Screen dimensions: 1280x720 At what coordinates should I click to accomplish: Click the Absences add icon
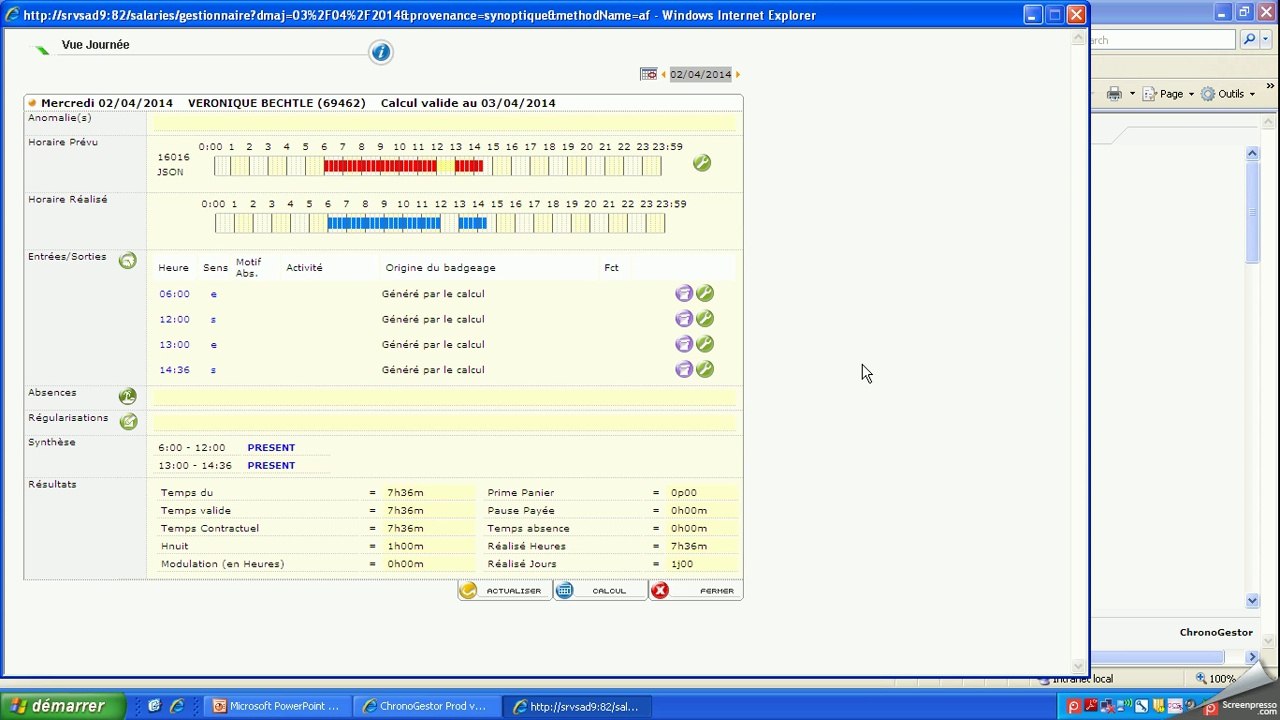tap(127, 396)
